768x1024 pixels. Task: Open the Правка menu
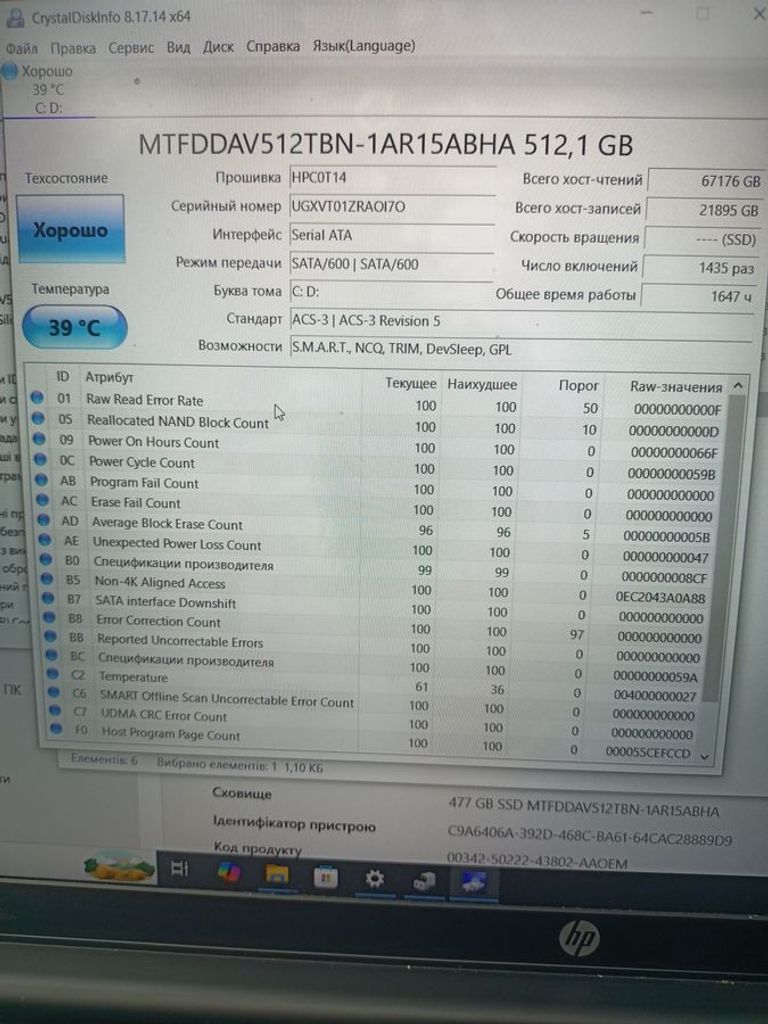(73, 48)
